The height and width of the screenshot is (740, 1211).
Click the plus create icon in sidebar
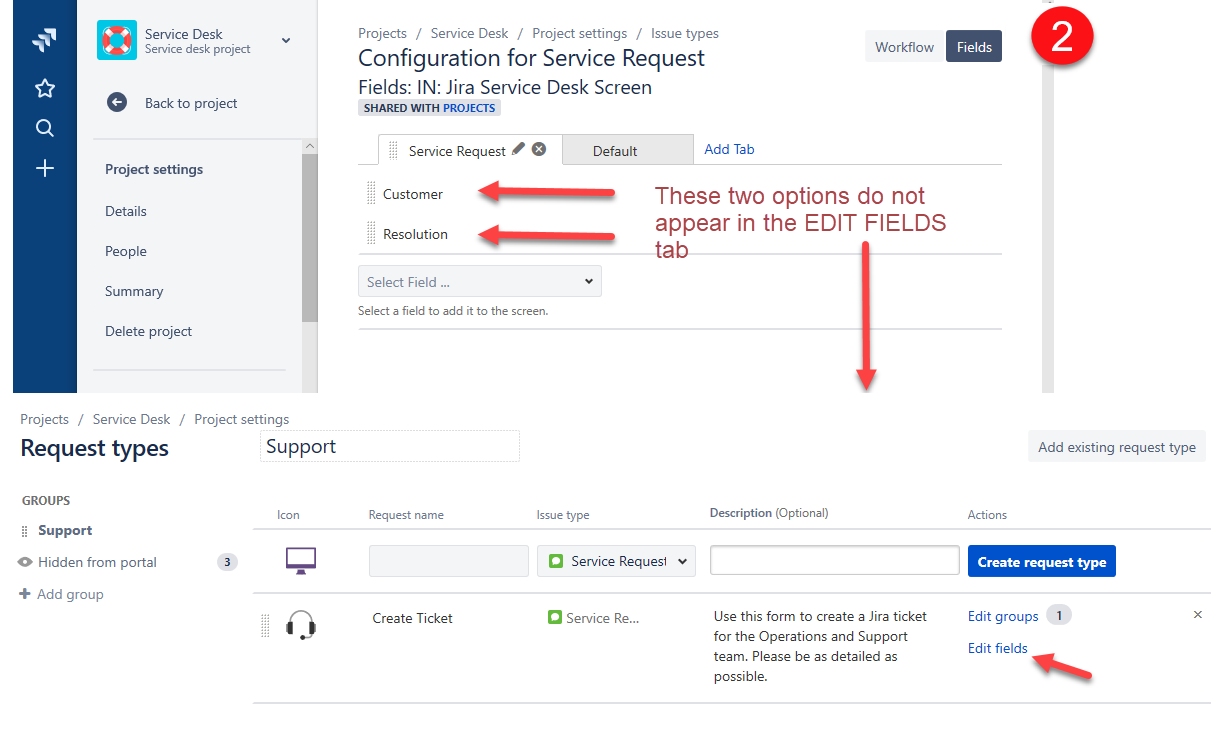pyautogui.click(x=44, y=168)
